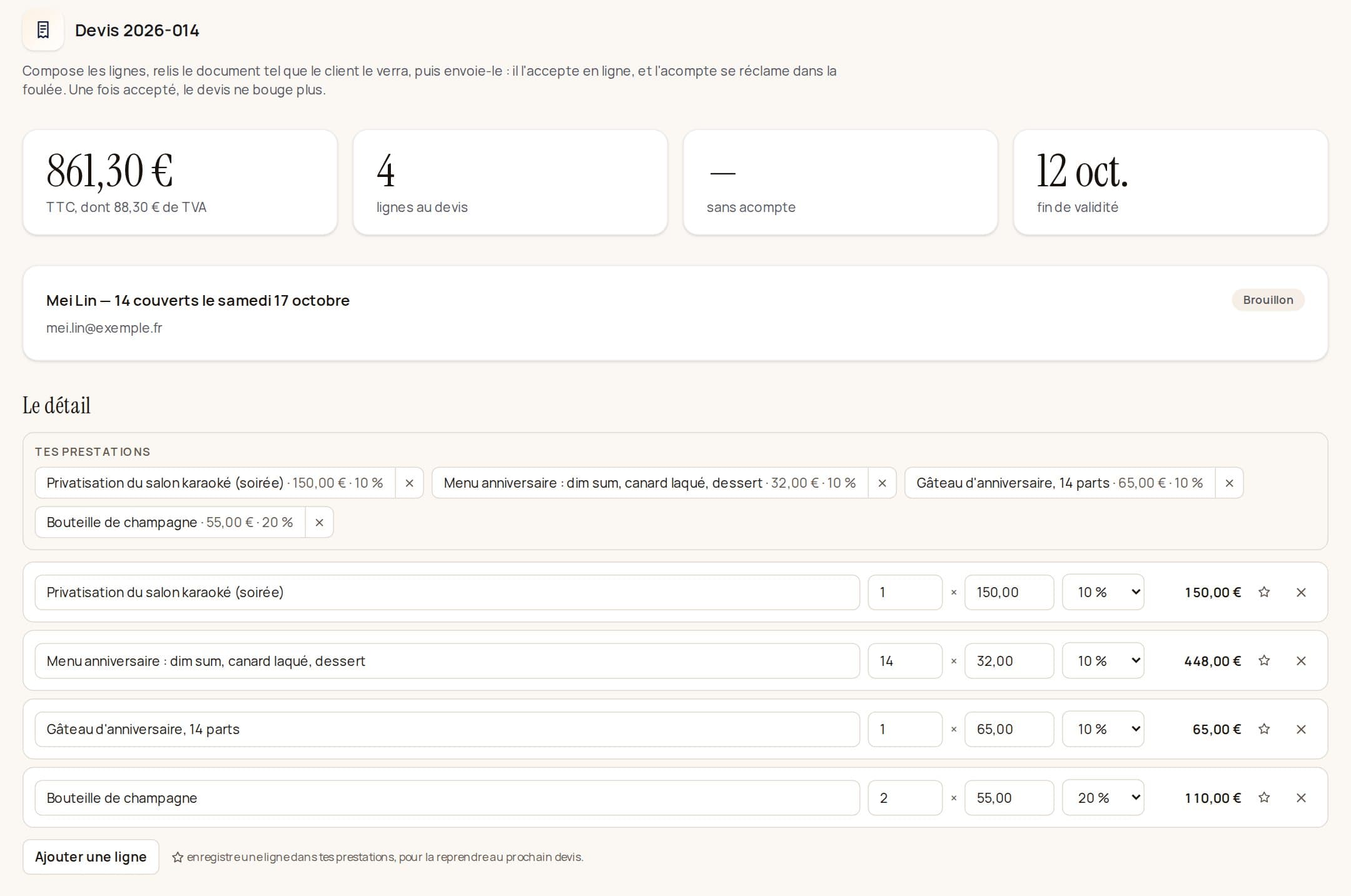The width and height of the screenshot is (1351, 896).
Task: Add Bouteille de champagne preset chip
Action: tap(170, 522)
